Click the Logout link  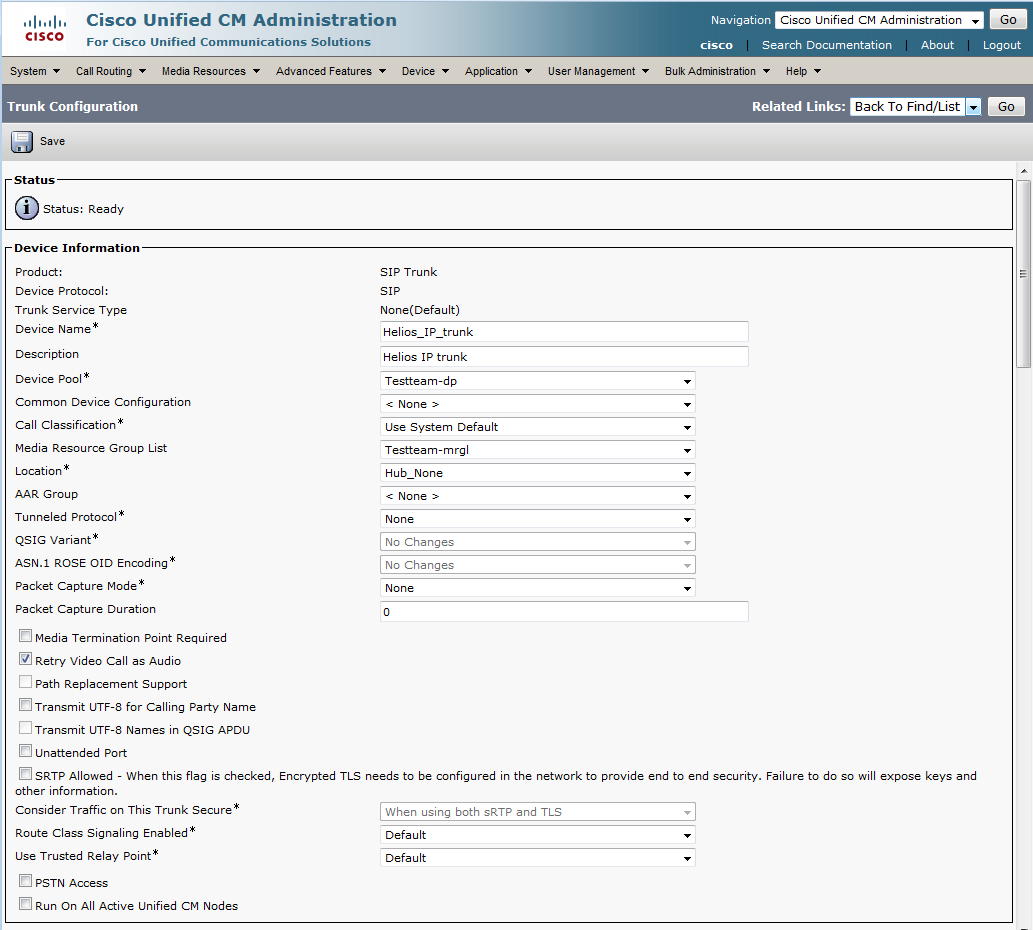[1001, 45]
